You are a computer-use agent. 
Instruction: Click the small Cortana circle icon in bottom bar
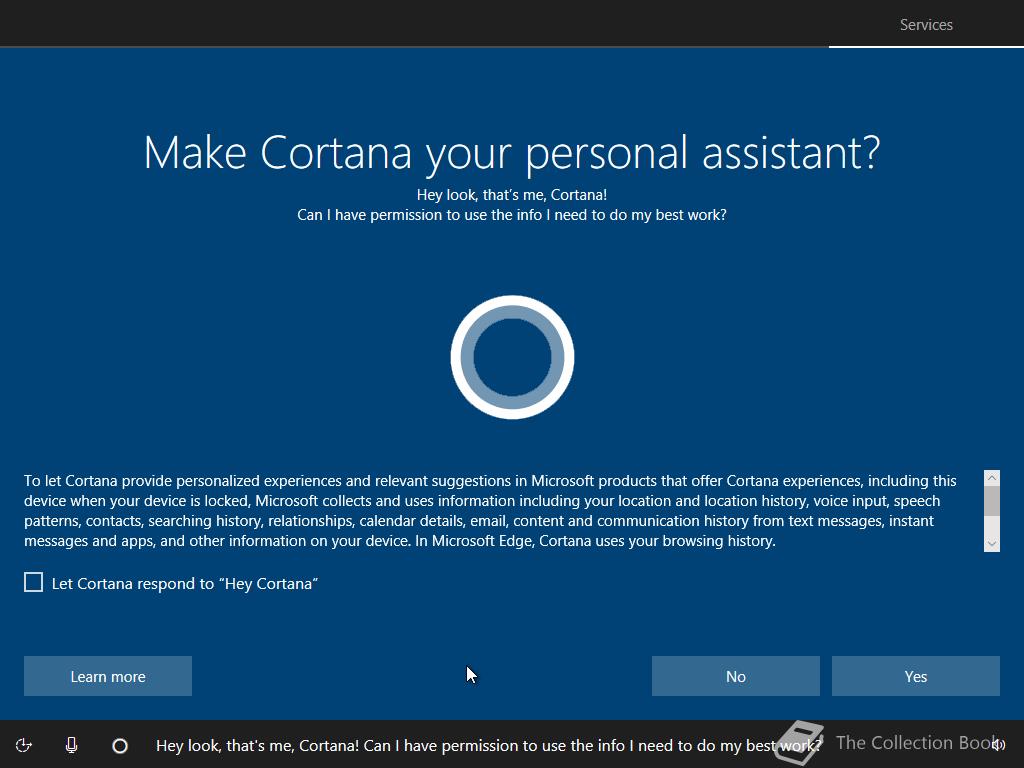pyautogui.click(x=120, y=746)
